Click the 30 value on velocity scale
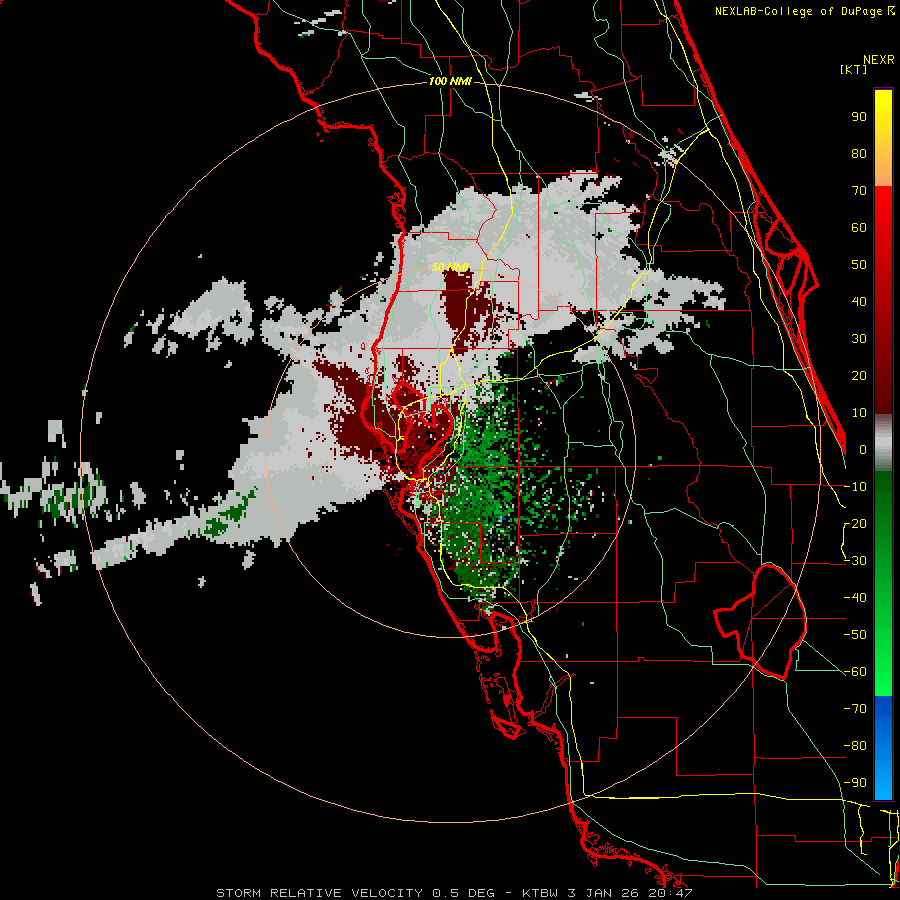The height and width of the screenshot is (900, 900). click(859, 339)
